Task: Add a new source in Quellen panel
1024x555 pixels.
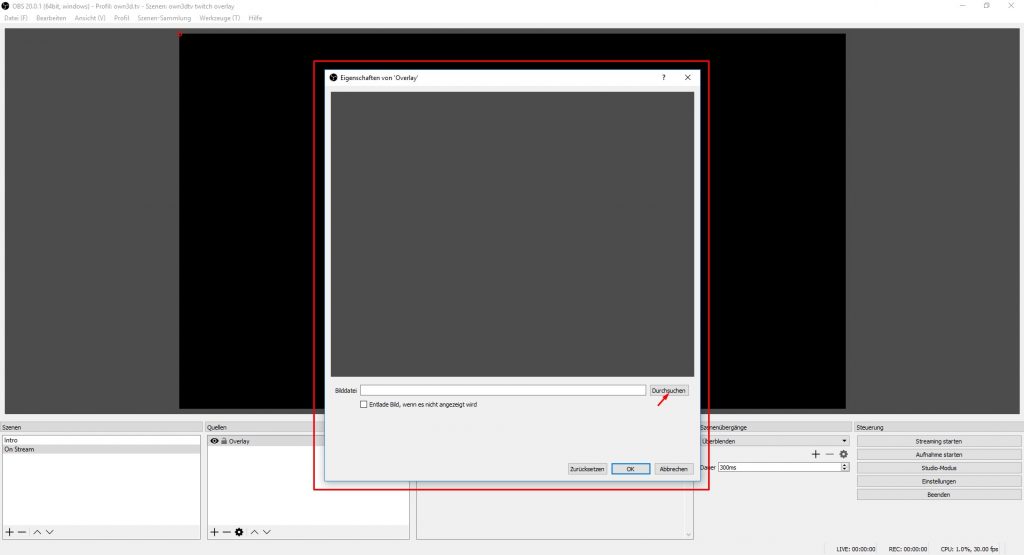Action: [214, 532]
